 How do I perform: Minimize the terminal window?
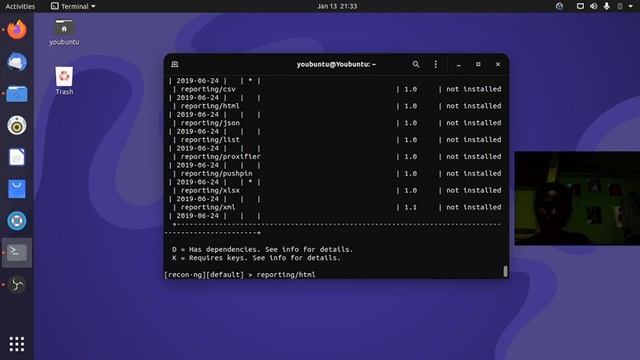pyautogui.click(x=458, y=64)
